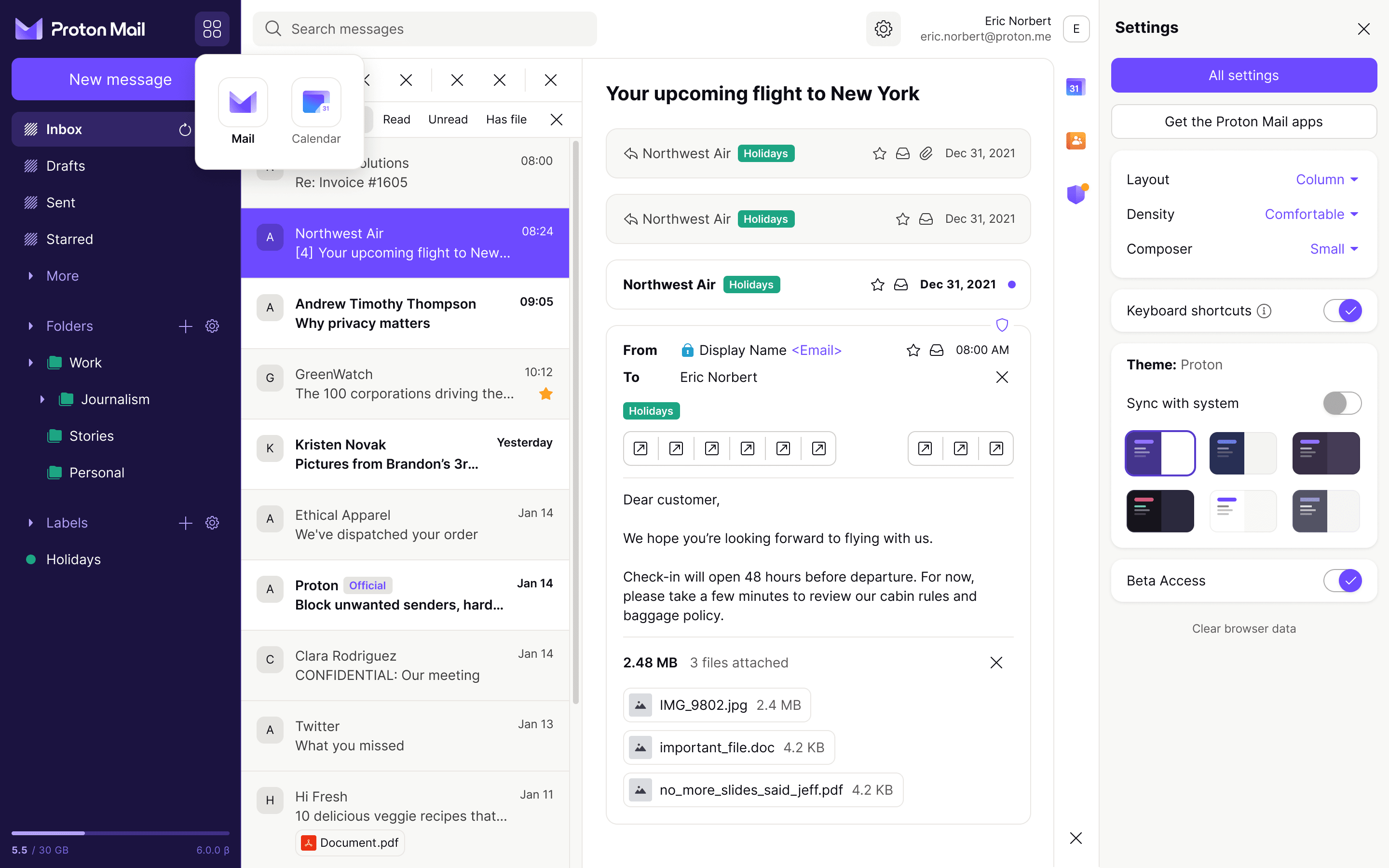Enable Sync with system toggle

(1342, 403)
